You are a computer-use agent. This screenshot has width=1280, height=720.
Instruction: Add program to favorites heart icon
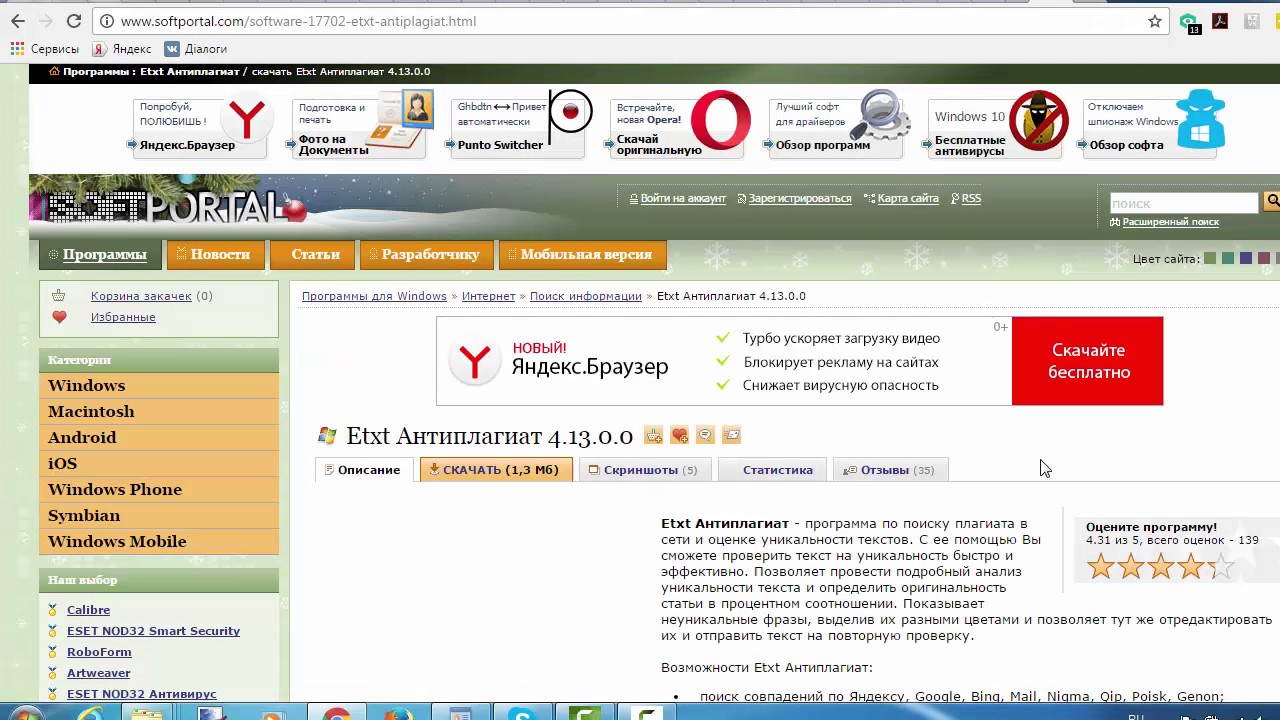tap(679, 435)
